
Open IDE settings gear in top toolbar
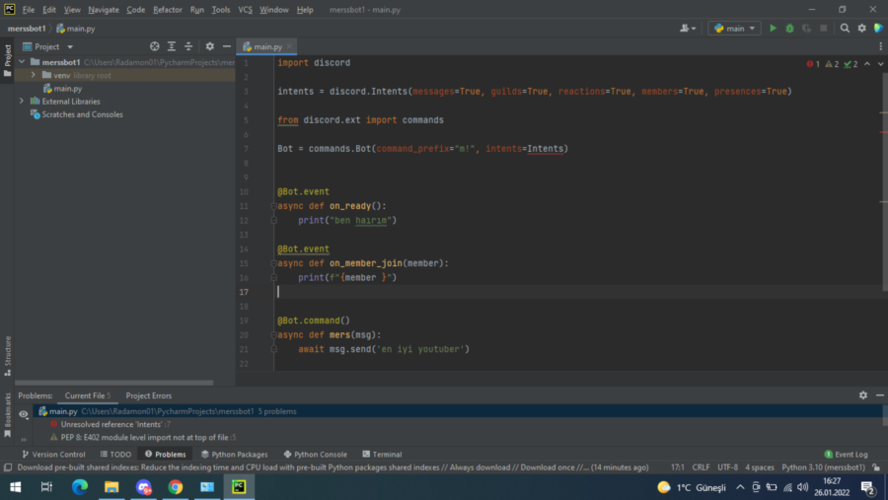coord(861,28)
